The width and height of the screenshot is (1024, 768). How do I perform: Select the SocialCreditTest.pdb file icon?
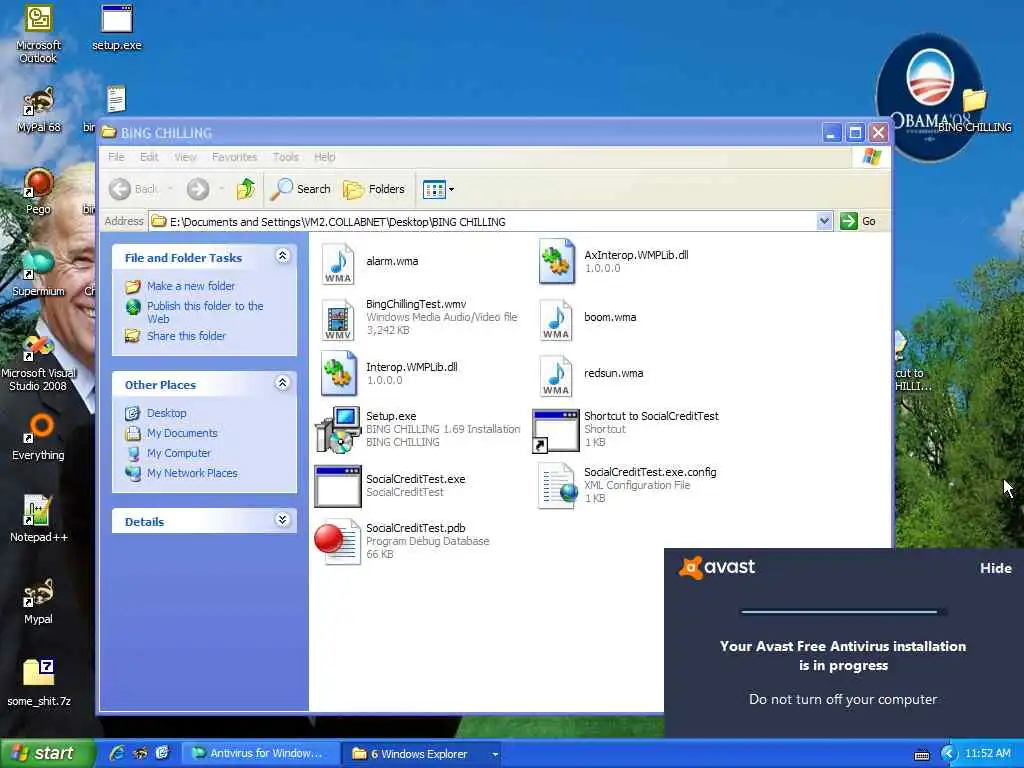coord(338,541)
